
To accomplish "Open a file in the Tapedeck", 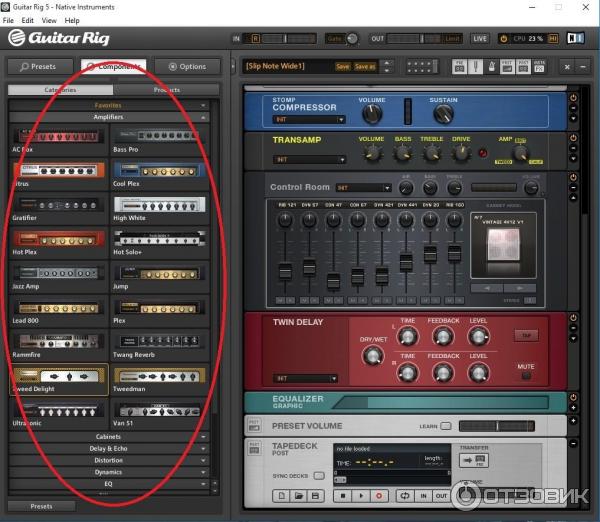I will pos(299,495).
